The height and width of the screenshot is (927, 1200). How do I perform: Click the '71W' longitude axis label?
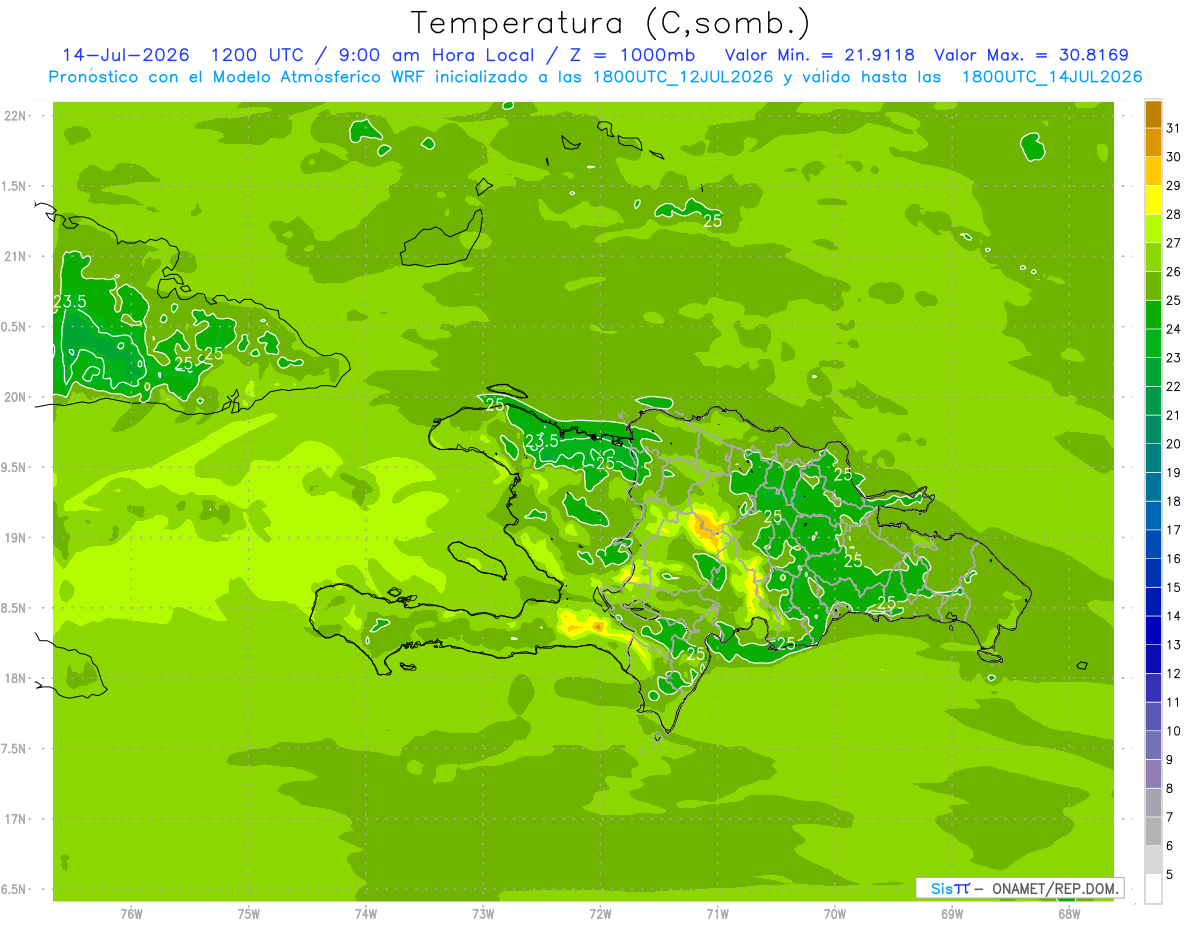pos(718,913)
